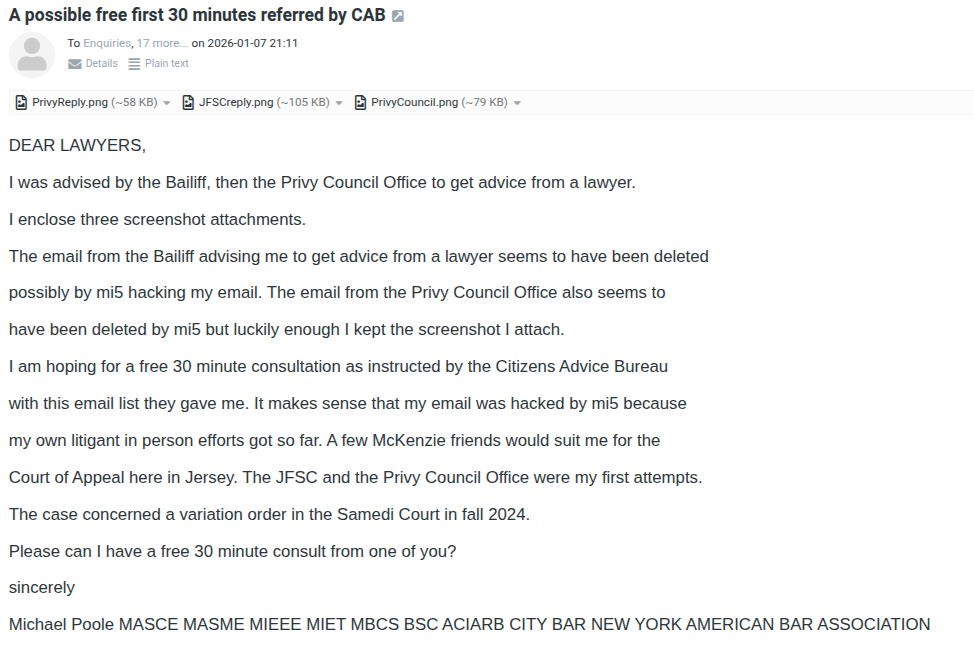This screenshot has width=974, height=649.
Task: Click the lines icon beside Plain text
Action: [136, 64]
